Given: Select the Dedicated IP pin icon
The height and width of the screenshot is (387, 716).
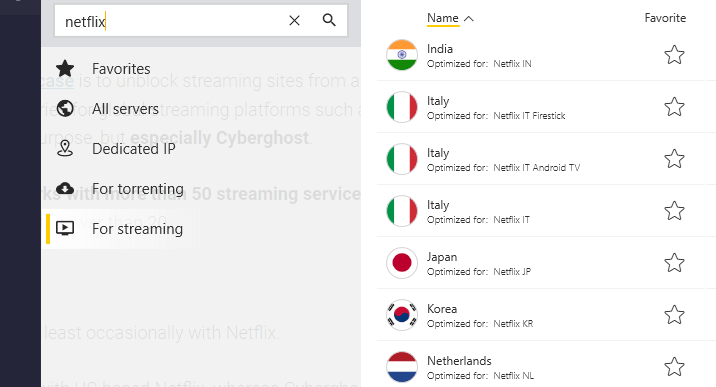Looking at the screenshot, I should 65,149.
